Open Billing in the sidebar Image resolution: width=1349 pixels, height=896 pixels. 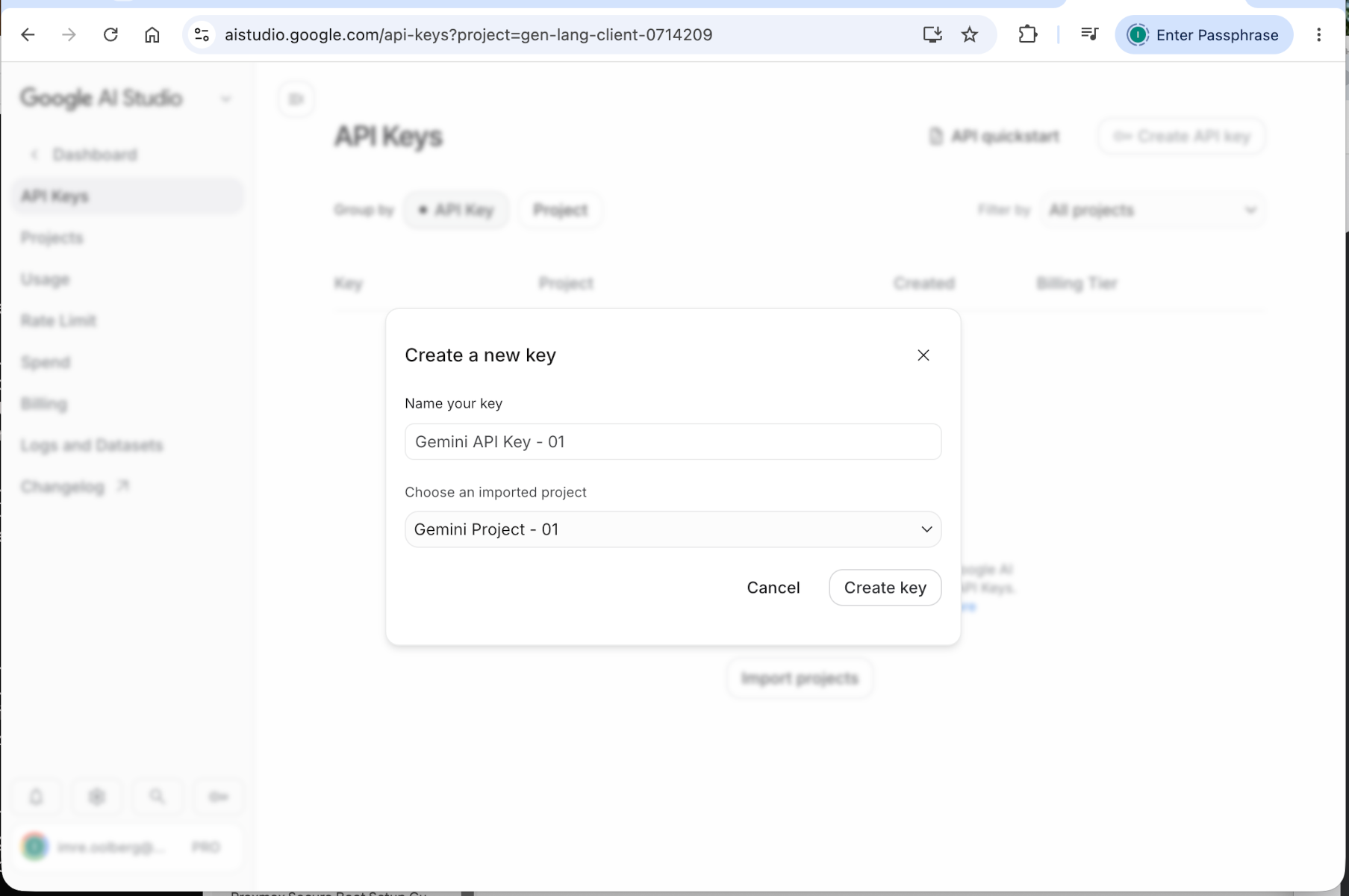43,404
